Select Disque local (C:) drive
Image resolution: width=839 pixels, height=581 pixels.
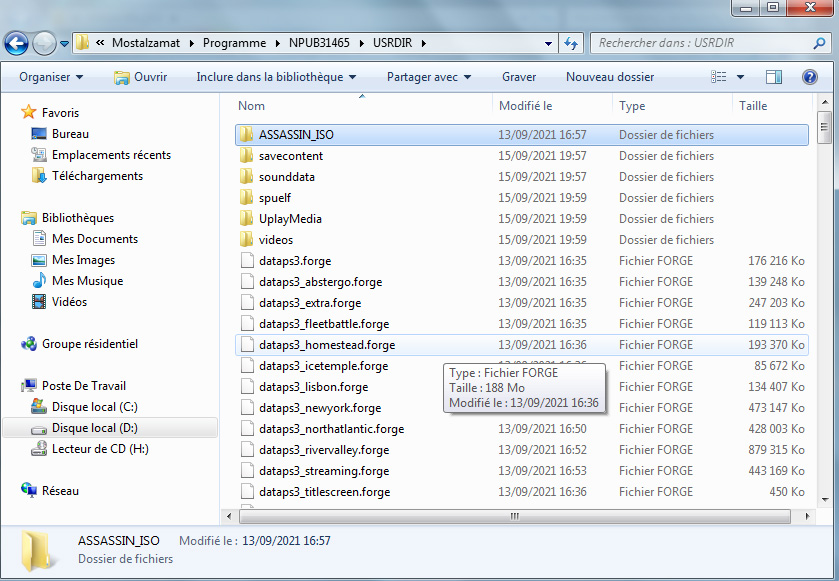pyautogui.click(x=94, y=407)
